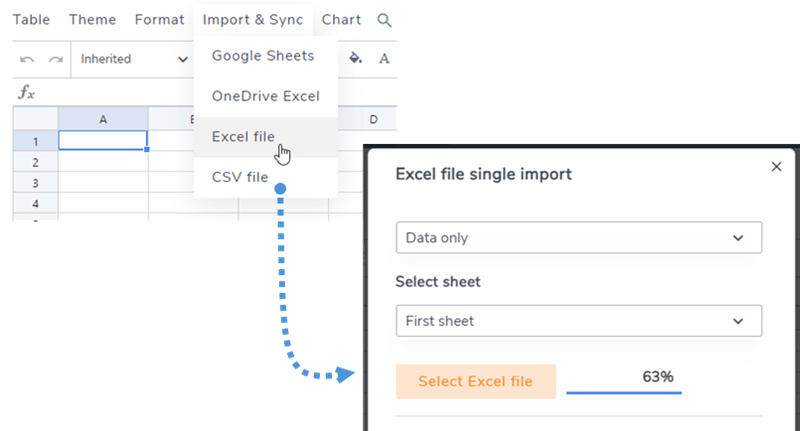
Task: Close the Excel file import dialog
Action: click(x=776, y=167)
